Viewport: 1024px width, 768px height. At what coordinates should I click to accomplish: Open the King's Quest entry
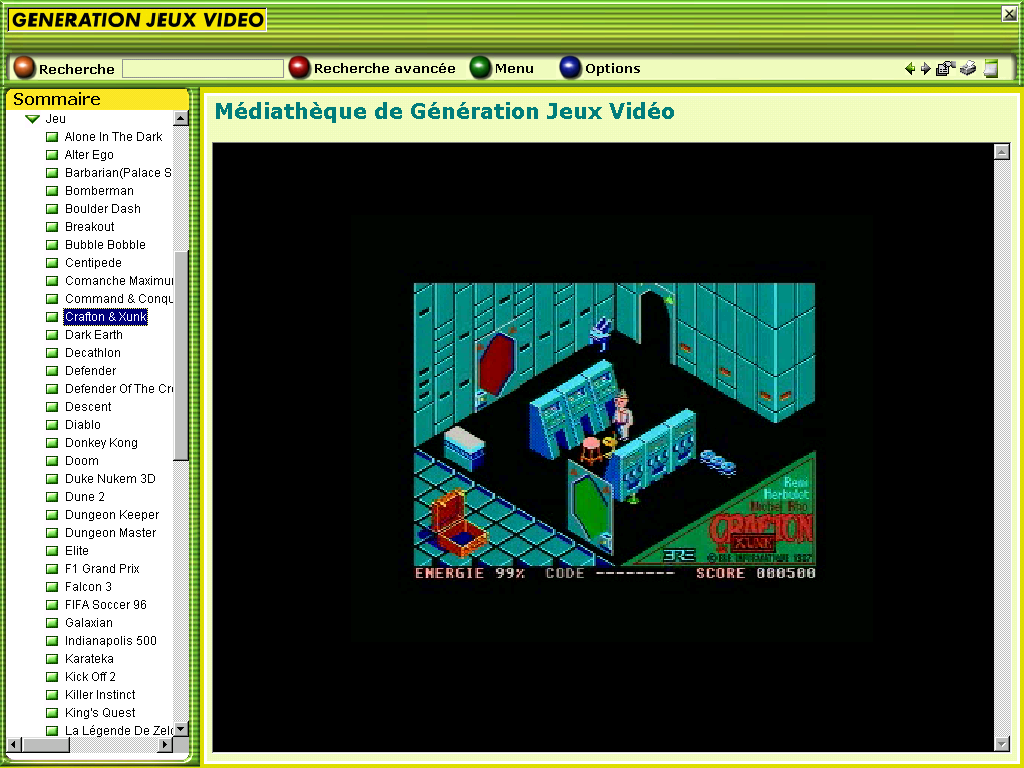coord(99,713)
